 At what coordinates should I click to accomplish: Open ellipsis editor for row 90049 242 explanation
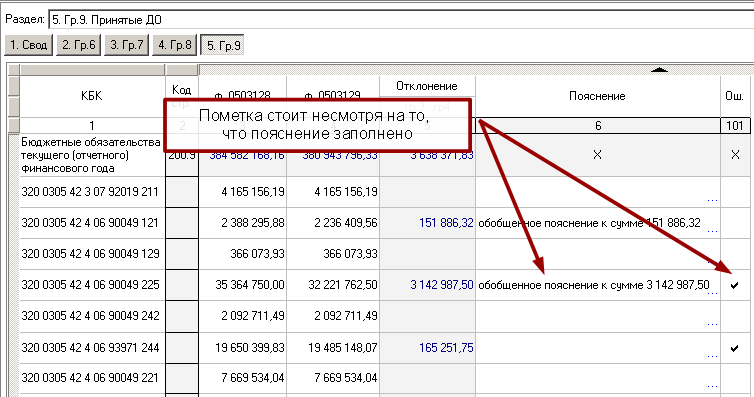pos(713,324)
